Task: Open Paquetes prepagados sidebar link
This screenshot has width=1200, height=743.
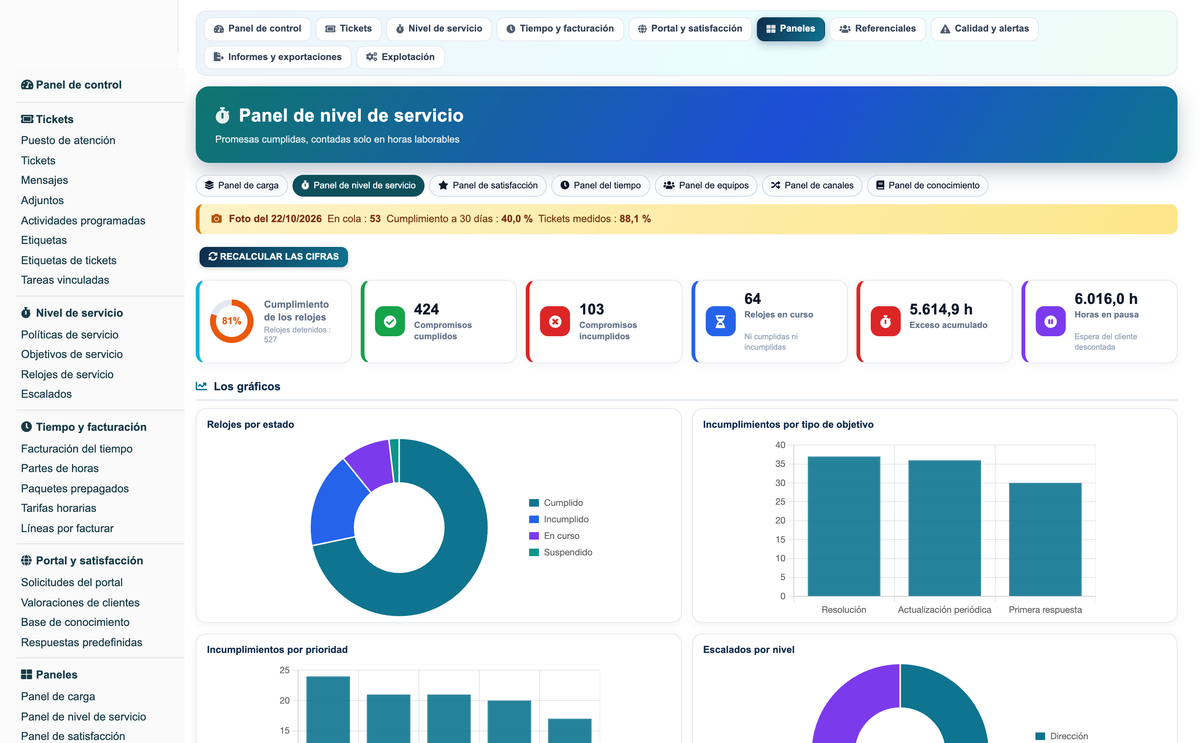Action: [75, 489]
